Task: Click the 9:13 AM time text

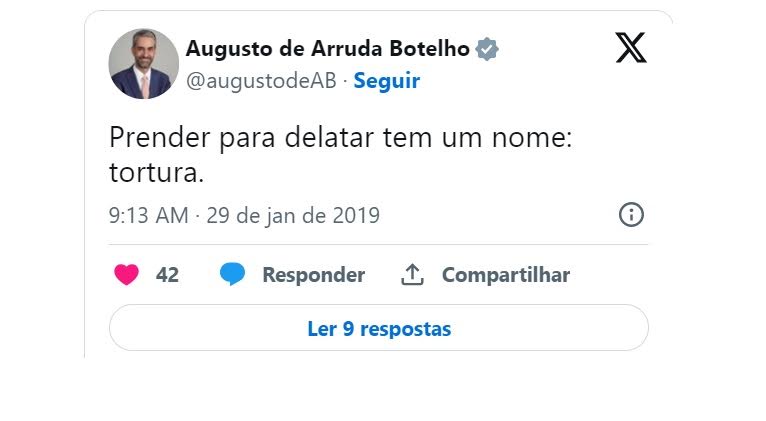Action: (x=148, y=216)
